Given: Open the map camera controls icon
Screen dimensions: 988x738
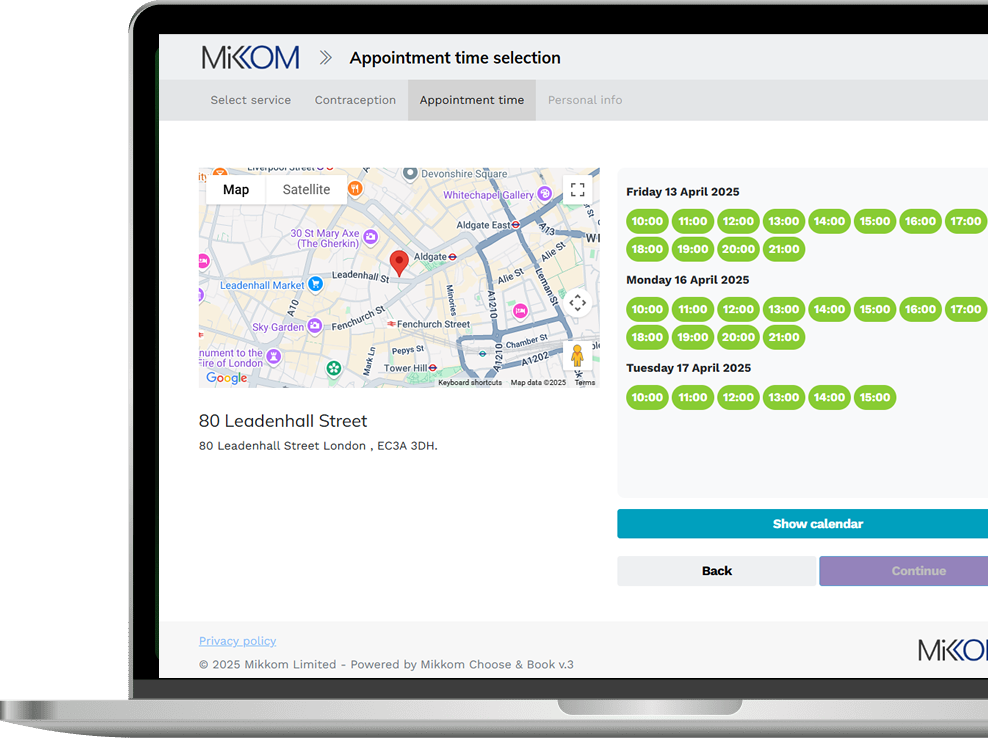Looking at the screenshot, I should coord(577,302).
